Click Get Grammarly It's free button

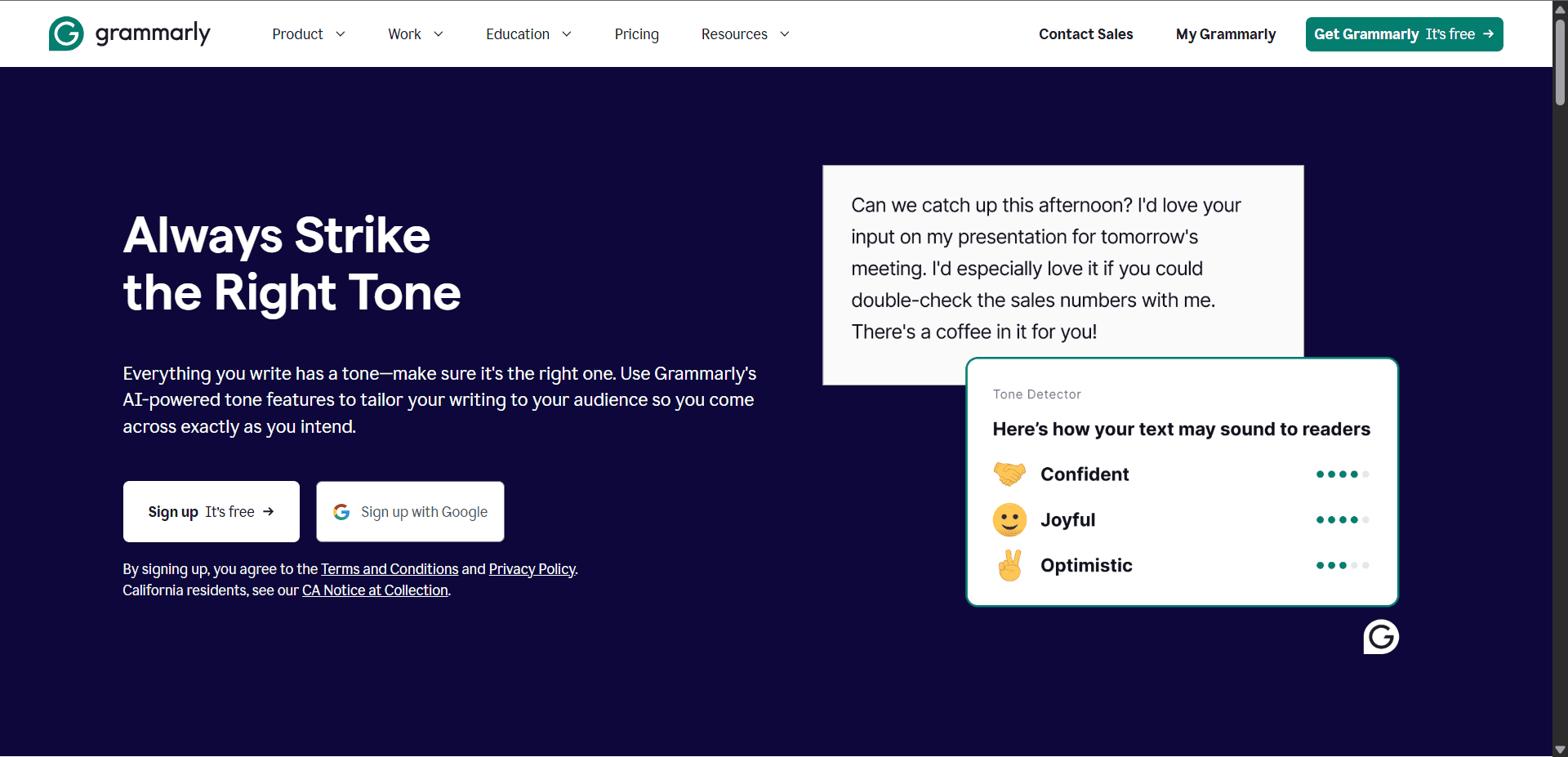coord(1404,34)
